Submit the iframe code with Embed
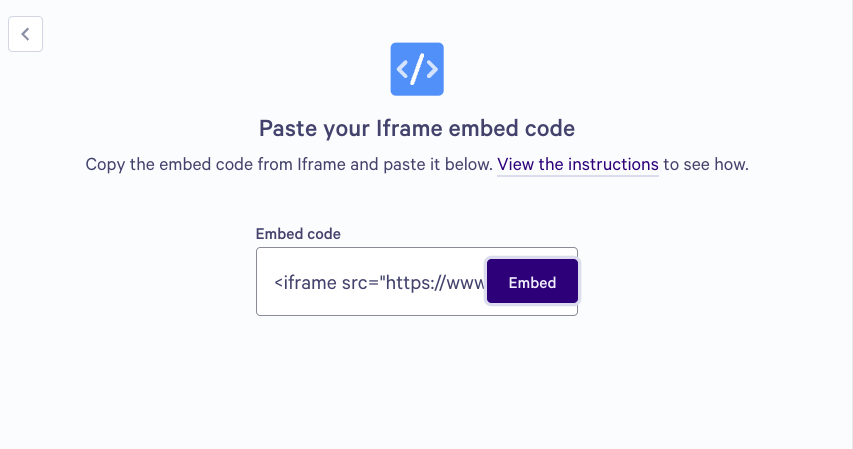This screenshot has height=449, width=853. (x=532, y=281)
